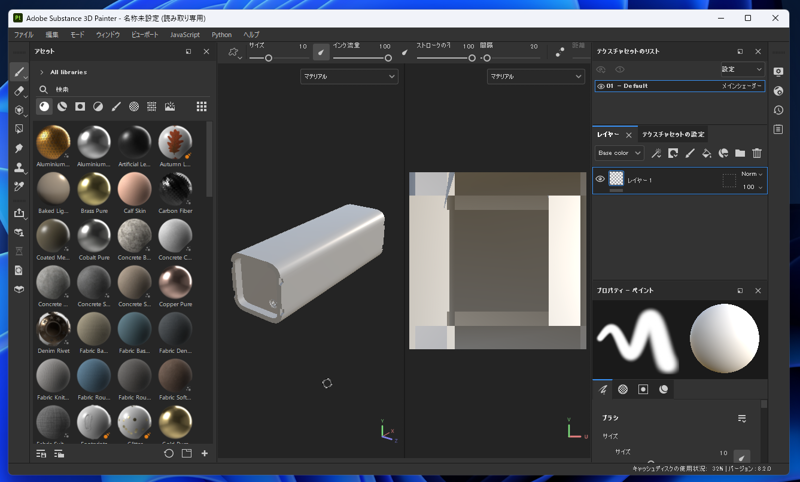Select the Polygon Fill tool
The image size is (800, 482).
click(x=19, y=129)
